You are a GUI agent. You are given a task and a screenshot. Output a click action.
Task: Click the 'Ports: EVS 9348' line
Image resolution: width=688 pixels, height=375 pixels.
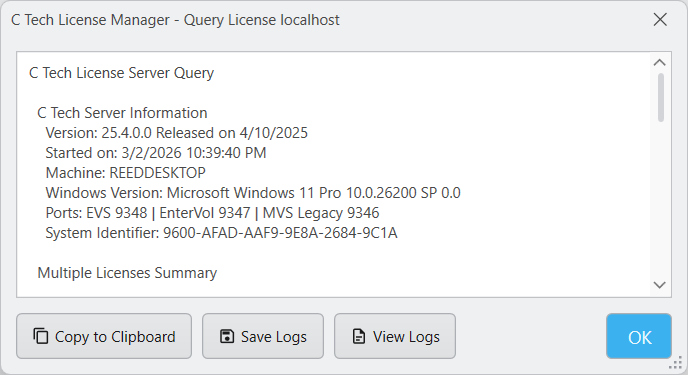tap(212, 213)
